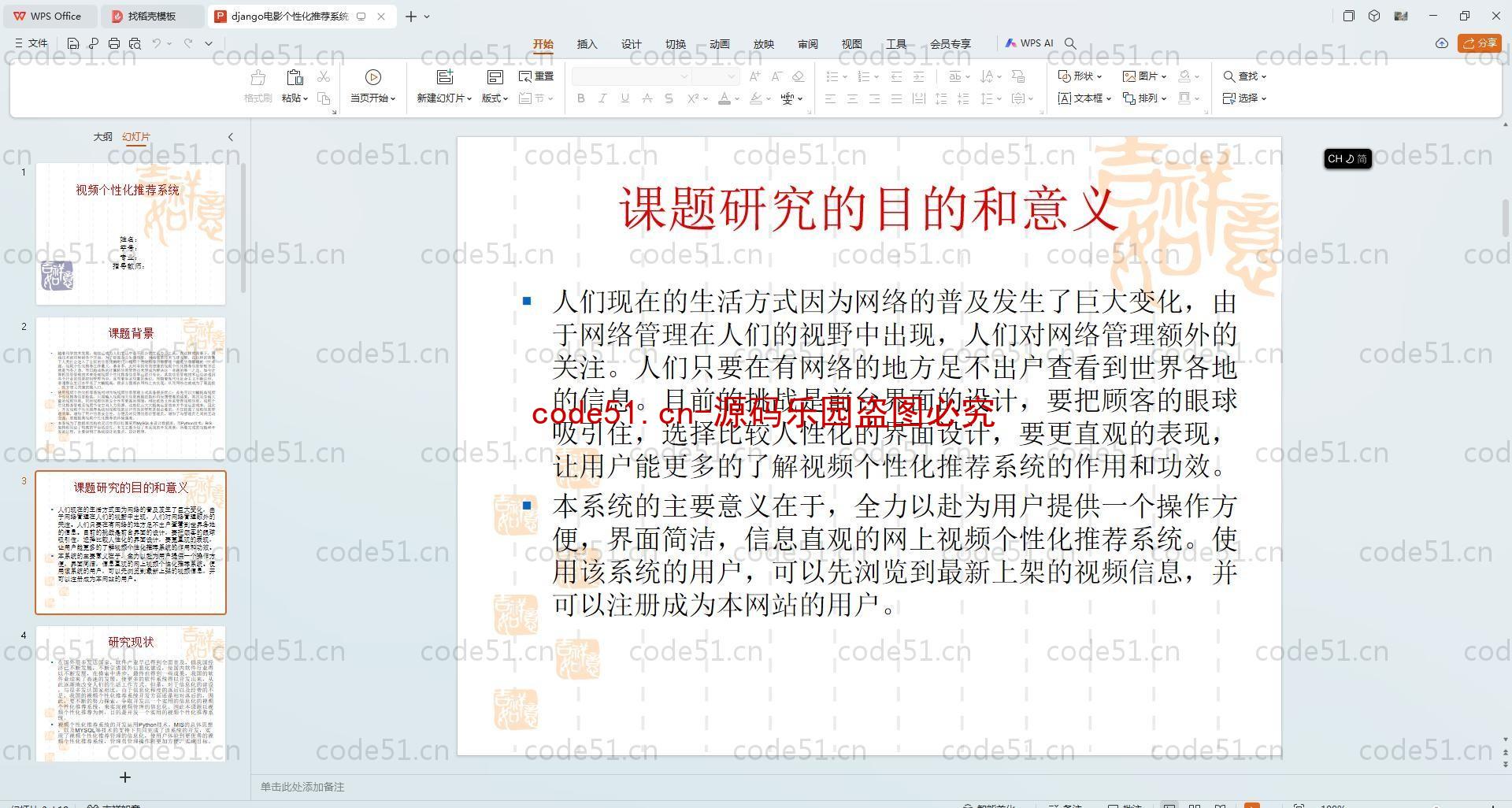
Task: Open the 审阅 (Review) ribbon tab
Action: click(808, 44)
